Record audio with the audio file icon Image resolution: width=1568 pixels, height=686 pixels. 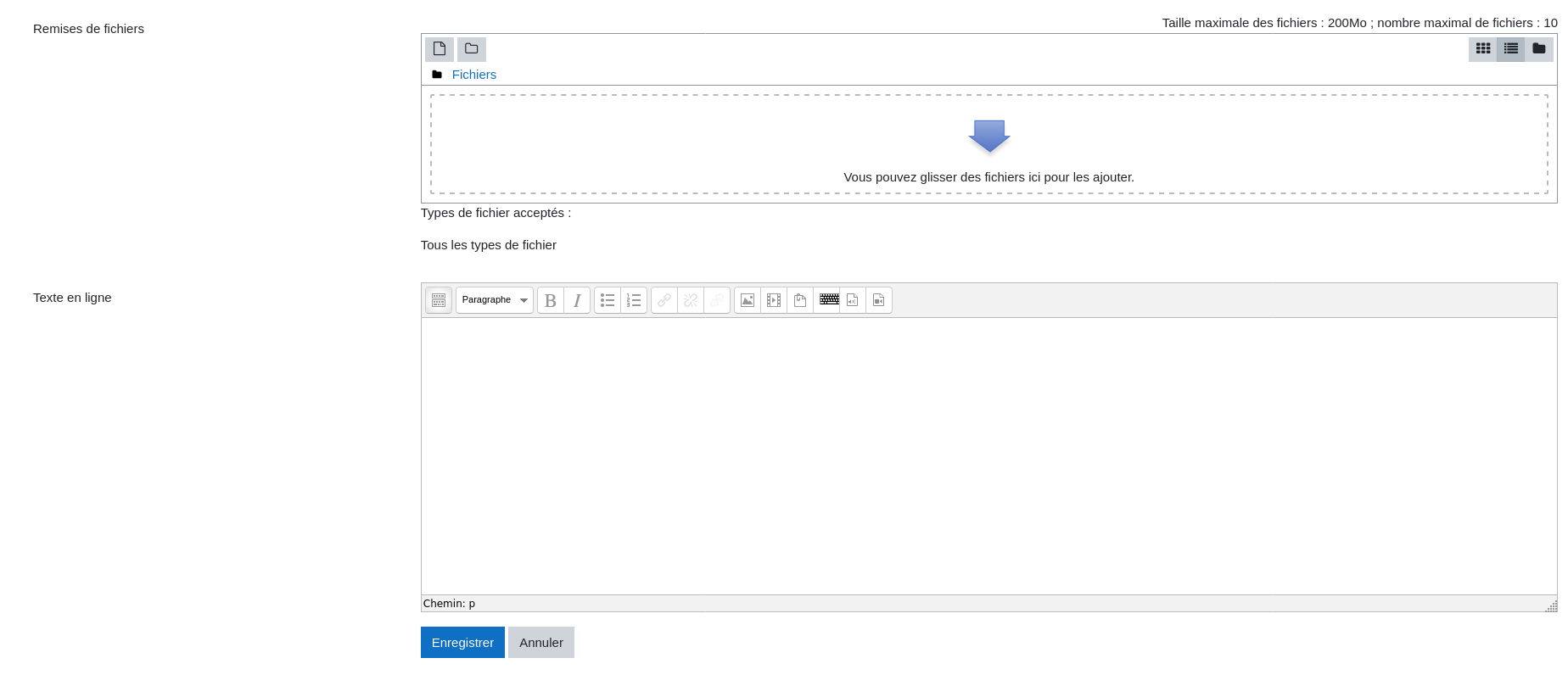[853, 300]
